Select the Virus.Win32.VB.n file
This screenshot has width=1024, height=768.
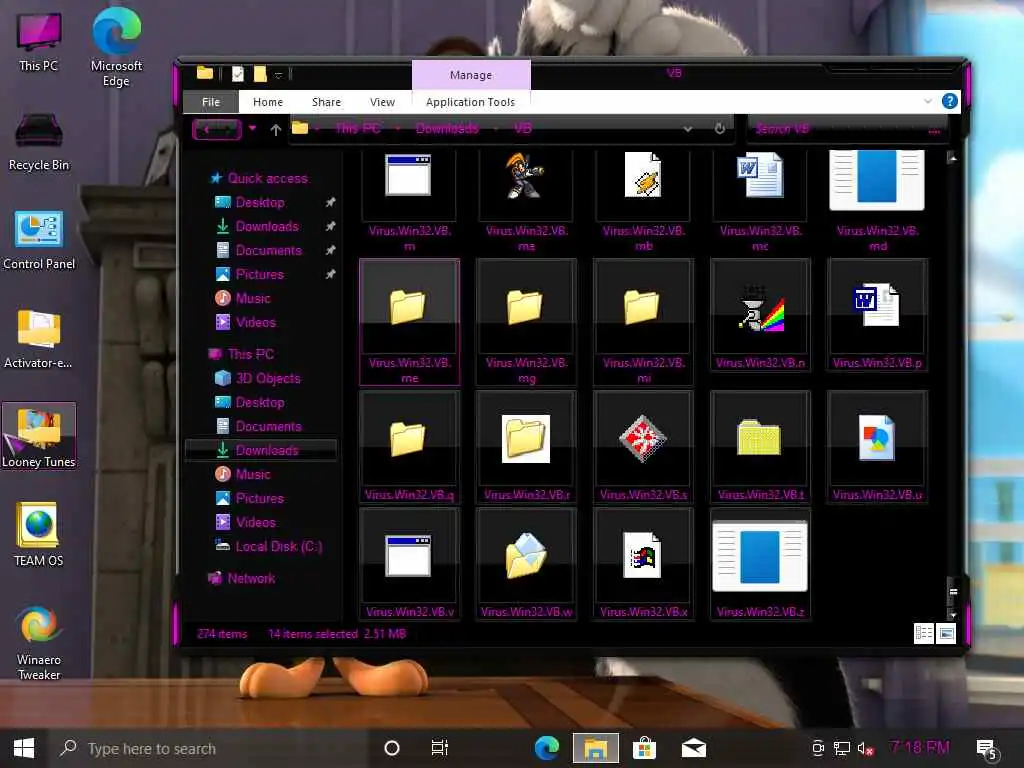pyautogui.click(x=760, y=315)
